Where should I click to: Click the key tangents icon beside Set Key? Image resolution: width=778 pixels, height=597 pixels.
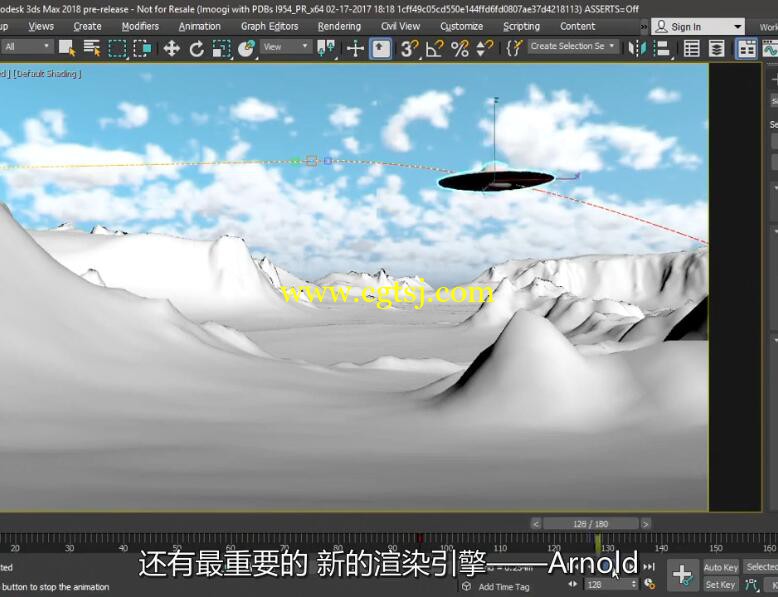(752, 585)
